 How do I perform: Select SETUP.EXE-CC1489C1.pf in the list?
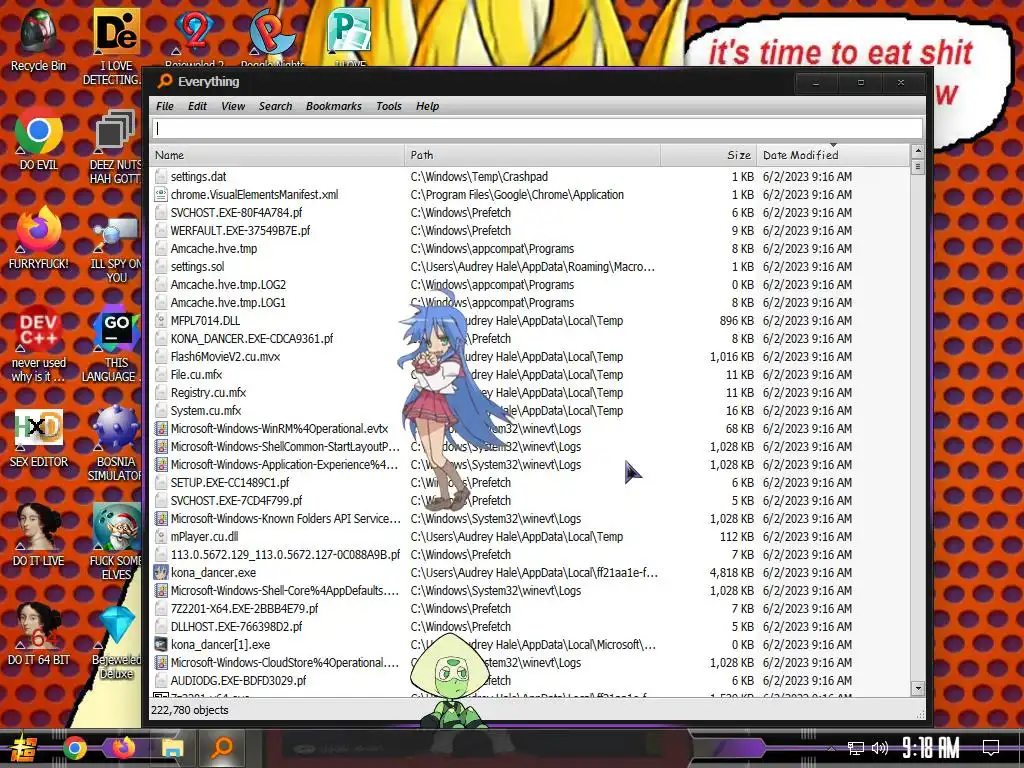530,483
